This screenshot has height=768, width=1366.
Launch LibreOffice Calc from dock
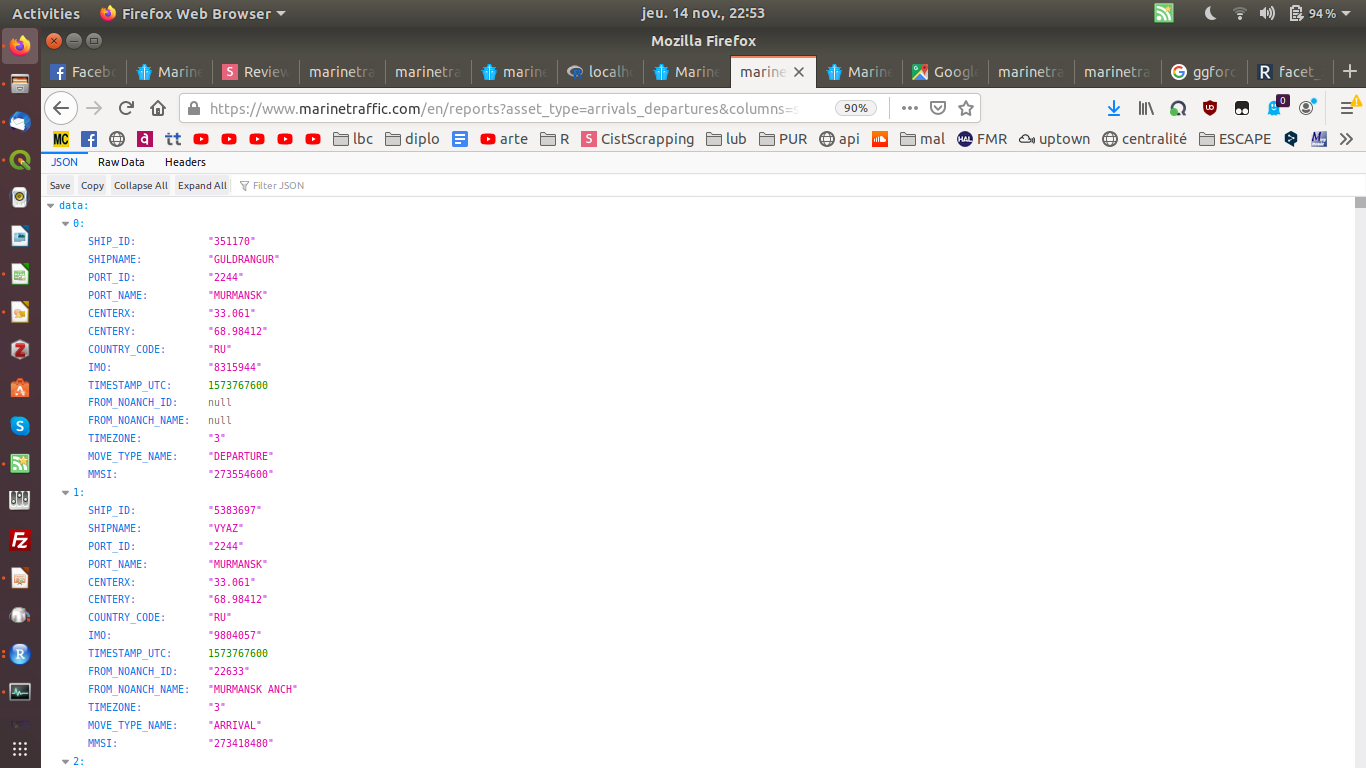(x=20, y=273)
